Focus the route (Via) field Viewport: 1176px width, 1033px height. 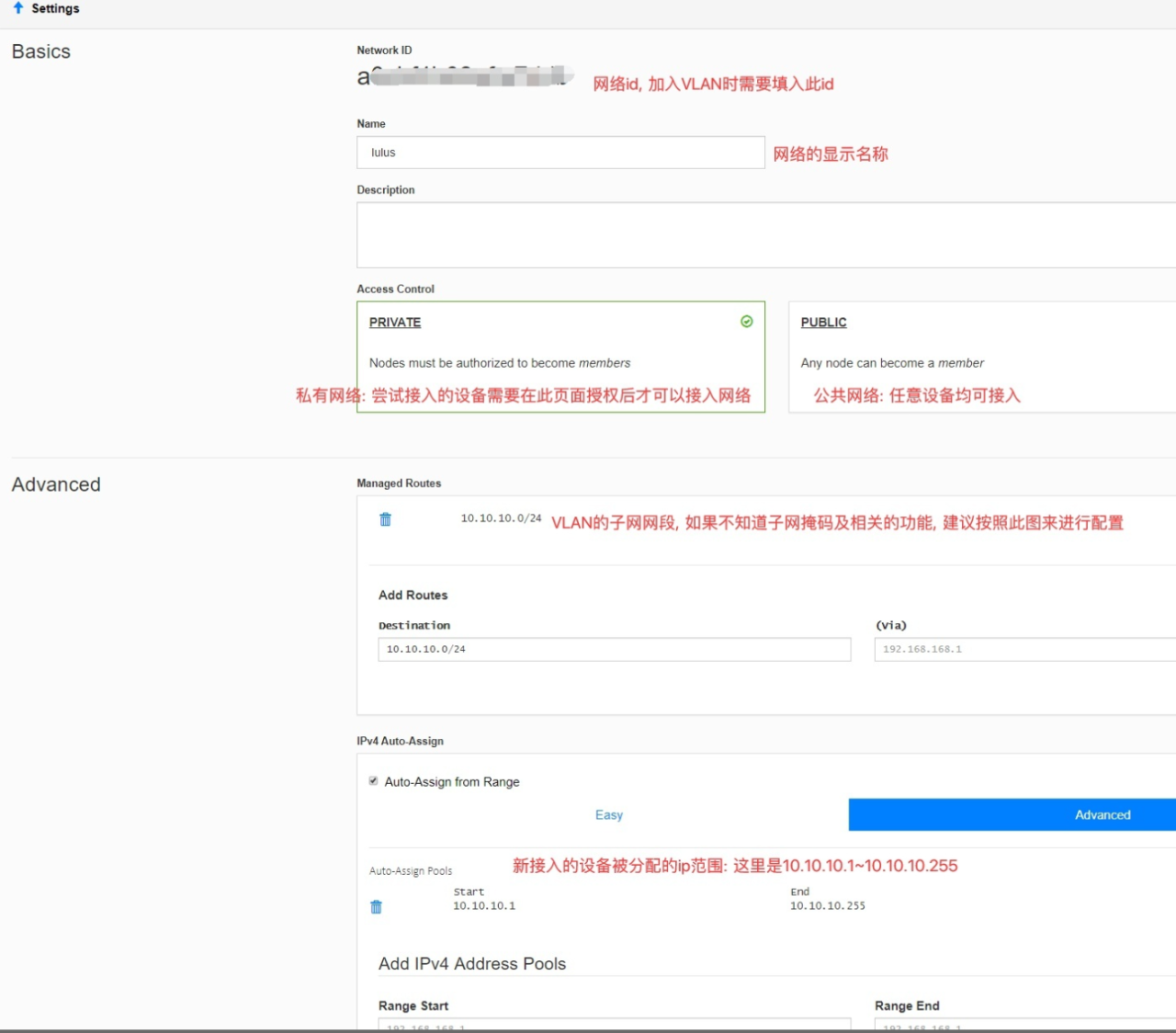pos(1024,650)
